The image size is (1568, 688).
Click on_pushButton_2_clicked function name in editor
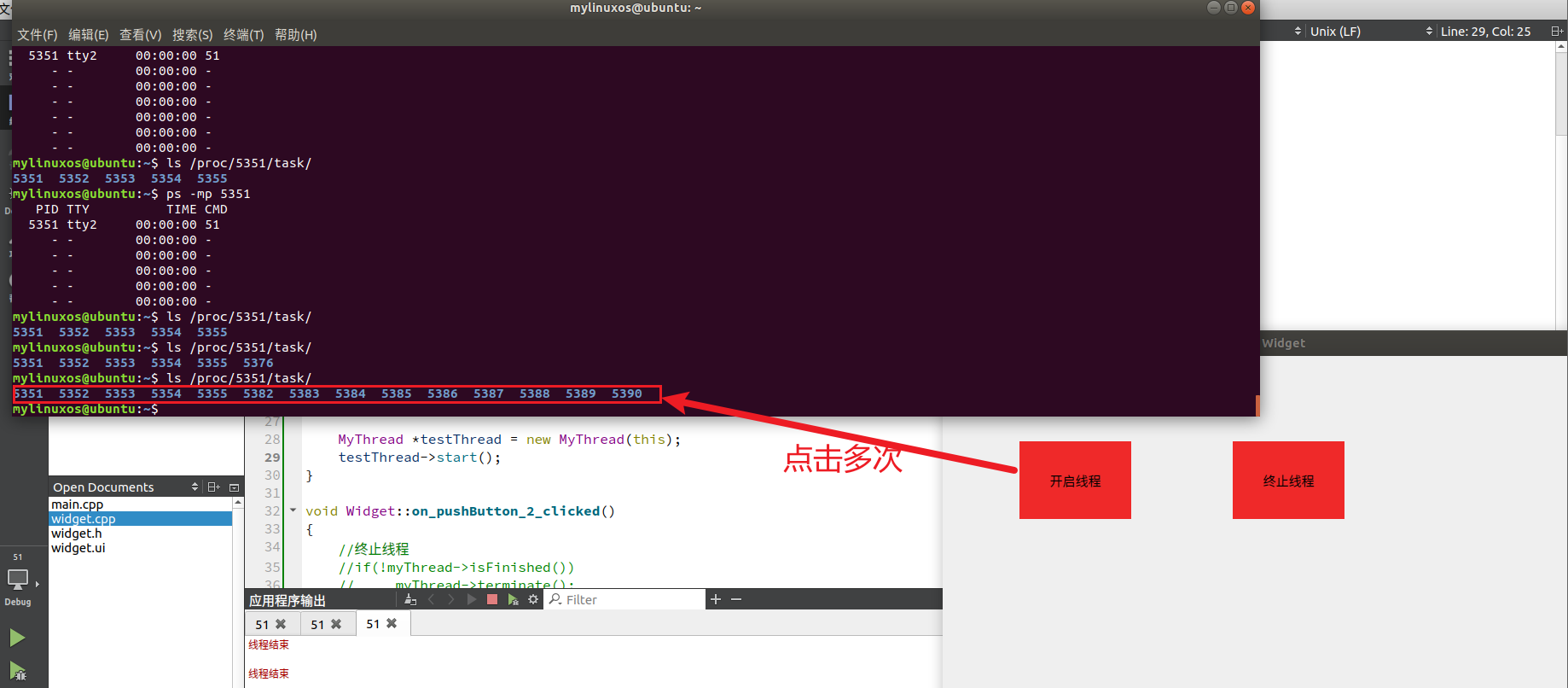point(506,511)
